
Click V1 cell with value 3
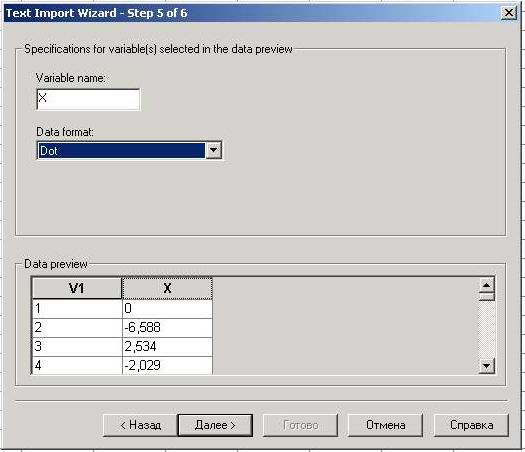tap(77, 347)
